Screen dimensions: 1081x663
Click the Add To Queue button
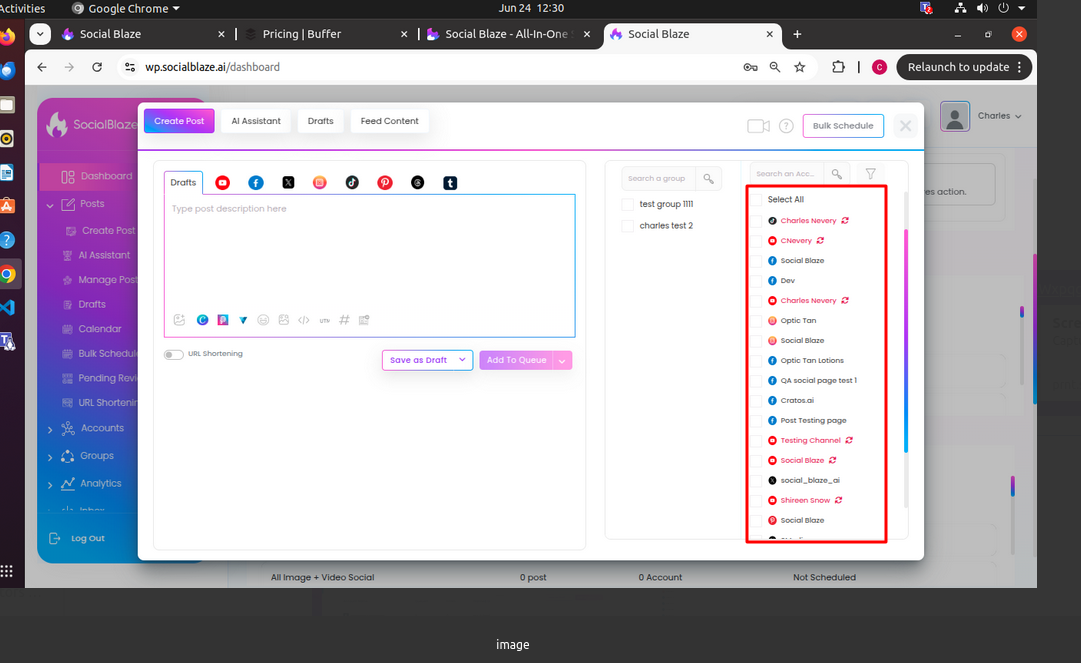pyautogui.click(x=516, y=360)
